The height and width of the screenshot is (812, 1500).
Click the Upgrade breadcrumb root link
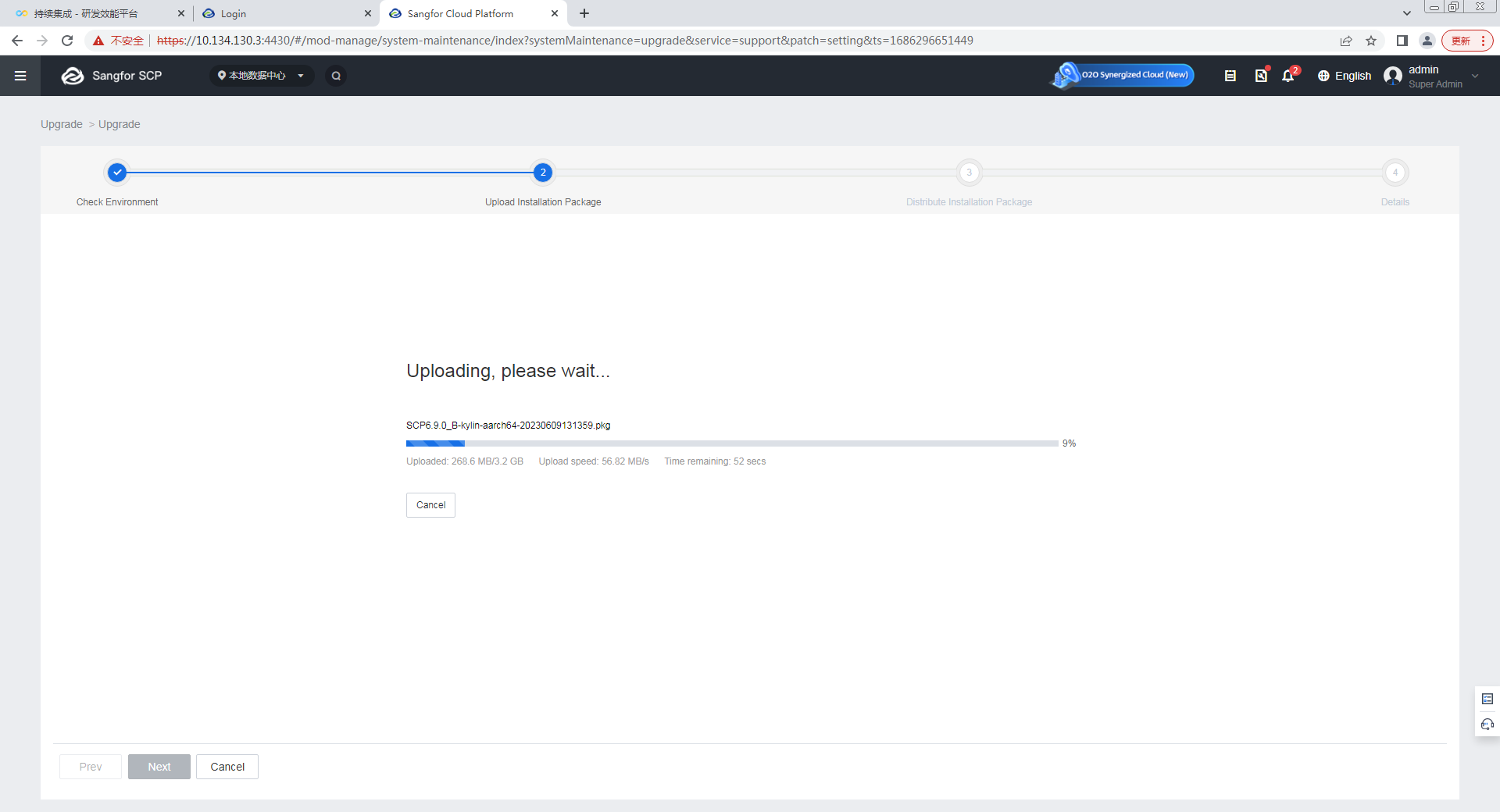[x=61, y=124]
